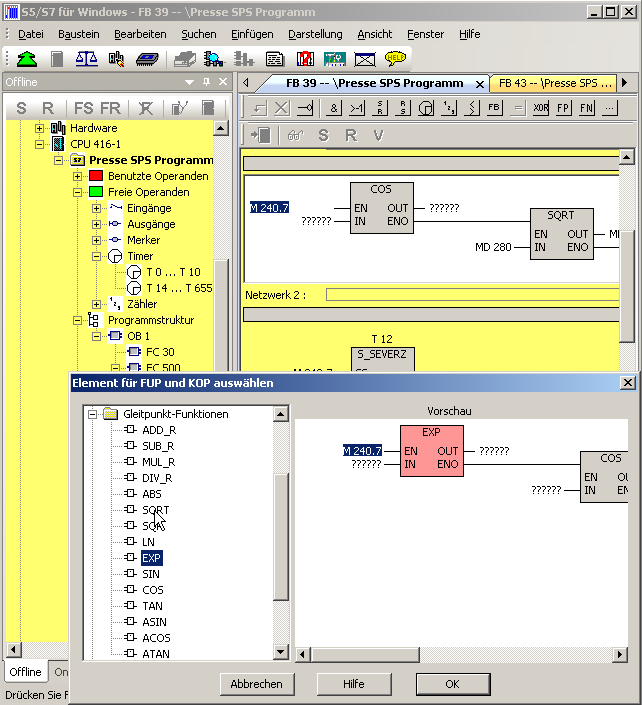
Task: Click the Netzwerk 2 title input field
Action: [472, 295]
